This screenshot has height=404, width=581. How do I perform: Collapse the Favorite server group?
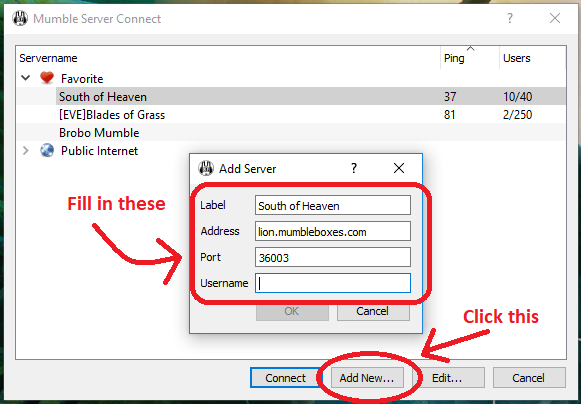26,78
